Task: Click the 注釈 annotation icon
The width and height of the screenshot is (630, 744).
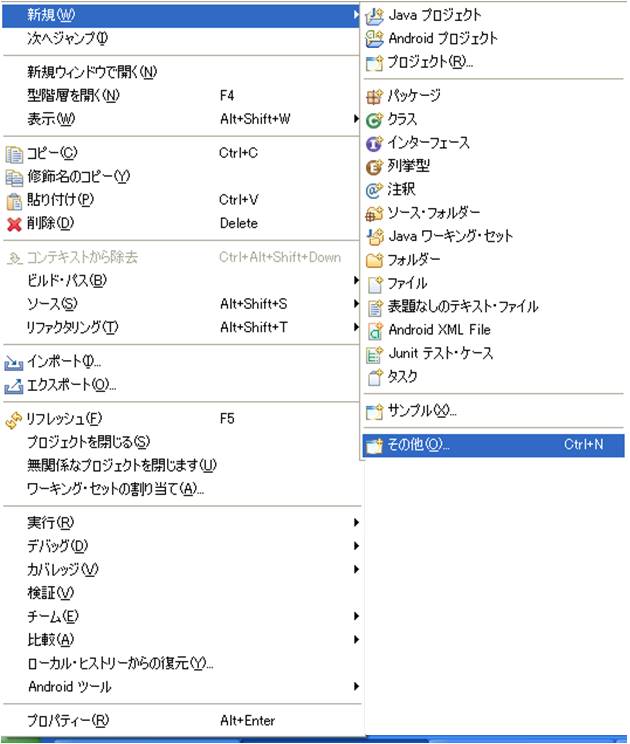Action: click(374, 190)
